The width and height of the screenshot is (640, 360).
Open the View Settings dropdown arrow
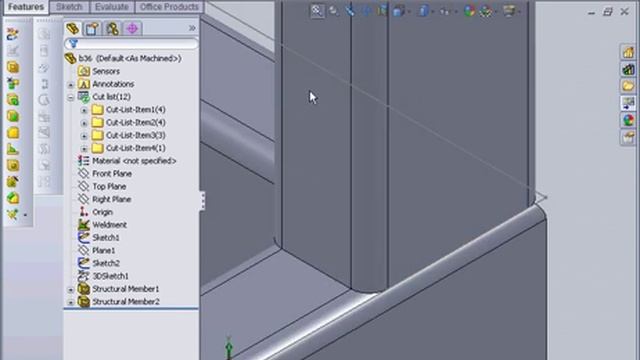[519, 12]
